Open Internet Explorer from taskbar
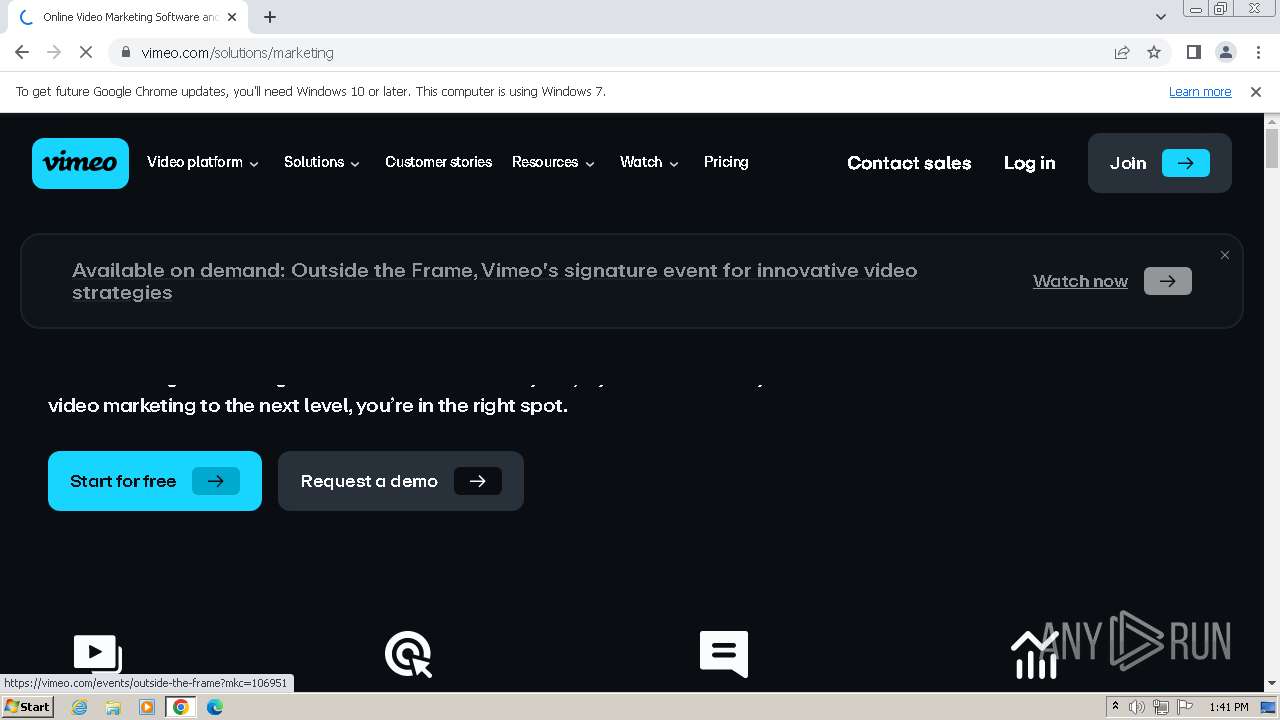The height and width of the screenshot is (720, 1280). [79, 707]
